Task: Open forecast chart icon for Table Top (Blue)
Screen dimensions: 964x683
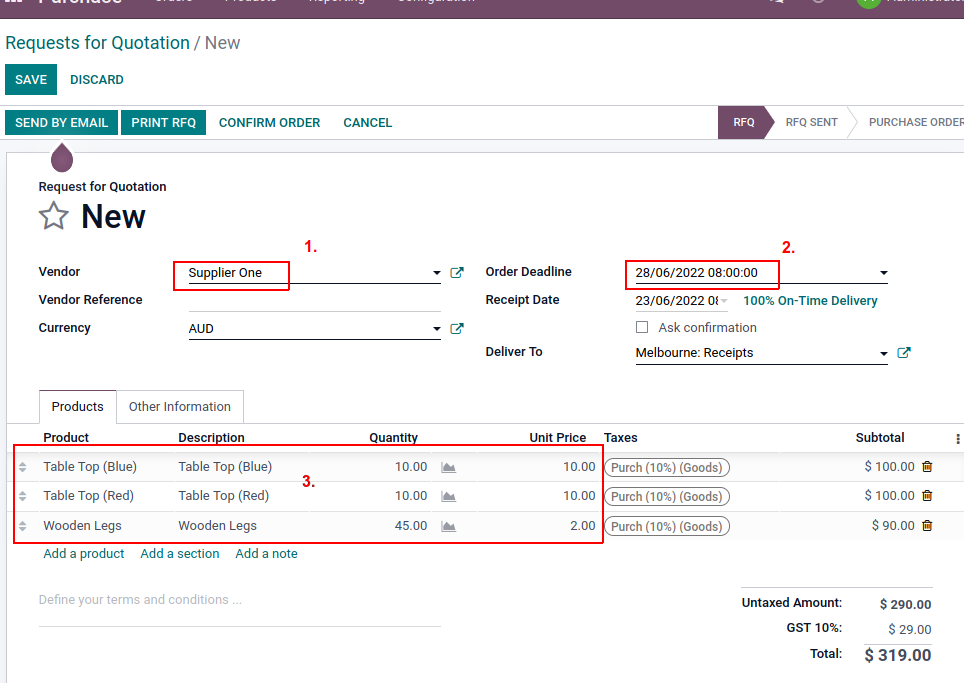Action: click(x=449, y=467)
